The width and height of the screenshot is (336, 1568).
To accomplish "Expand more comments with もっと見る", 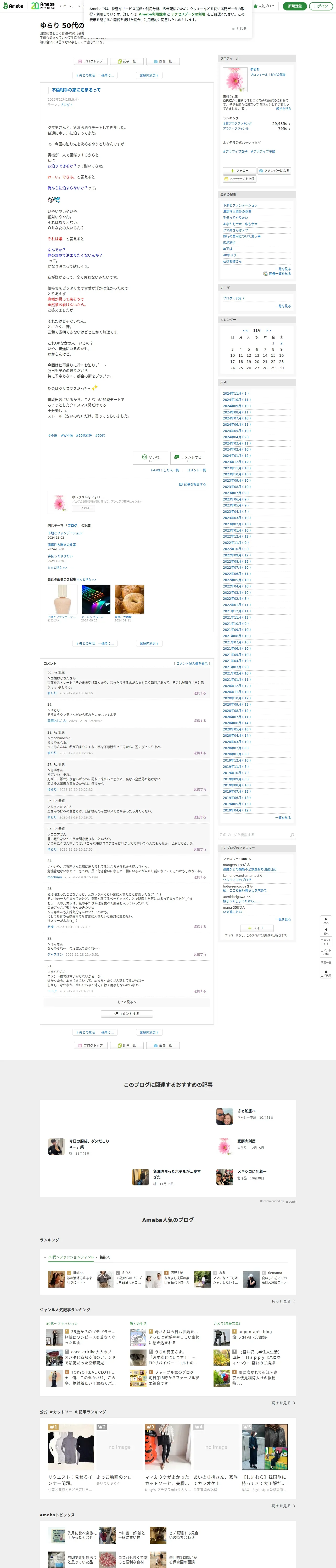I will click(x=127, y=1001).
